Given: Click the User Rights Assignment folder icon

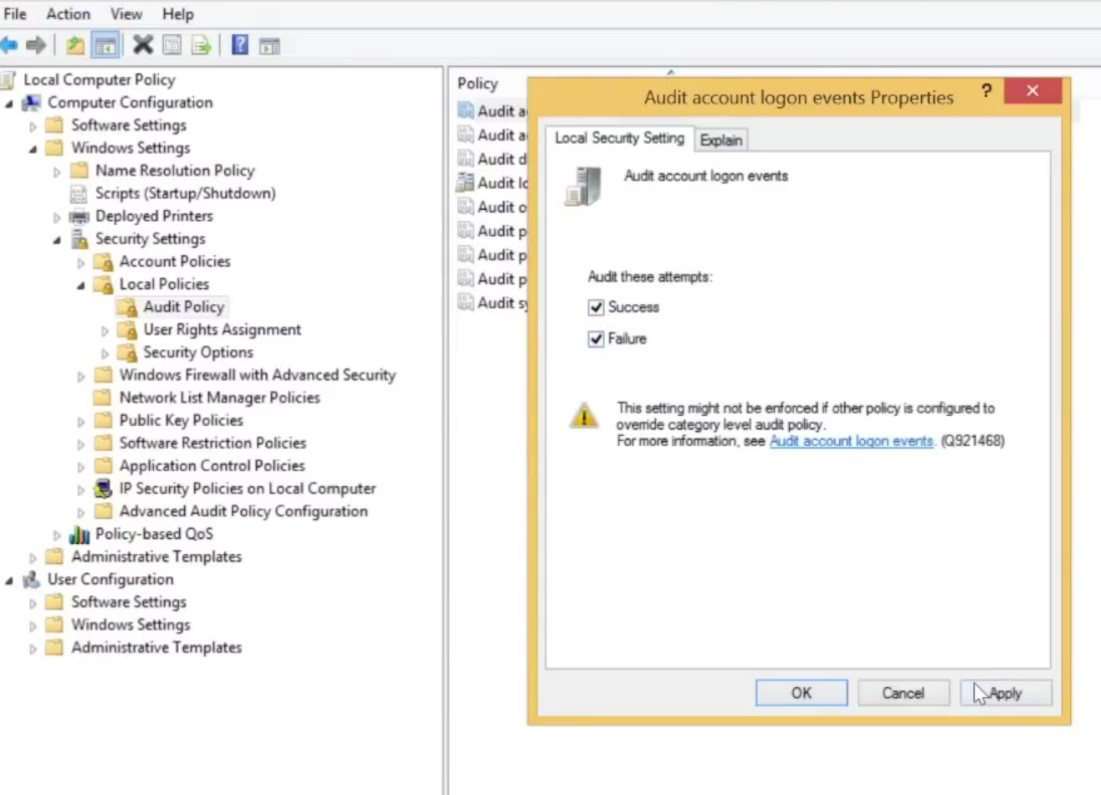Looking at the screenshot, I should point(128,329).
